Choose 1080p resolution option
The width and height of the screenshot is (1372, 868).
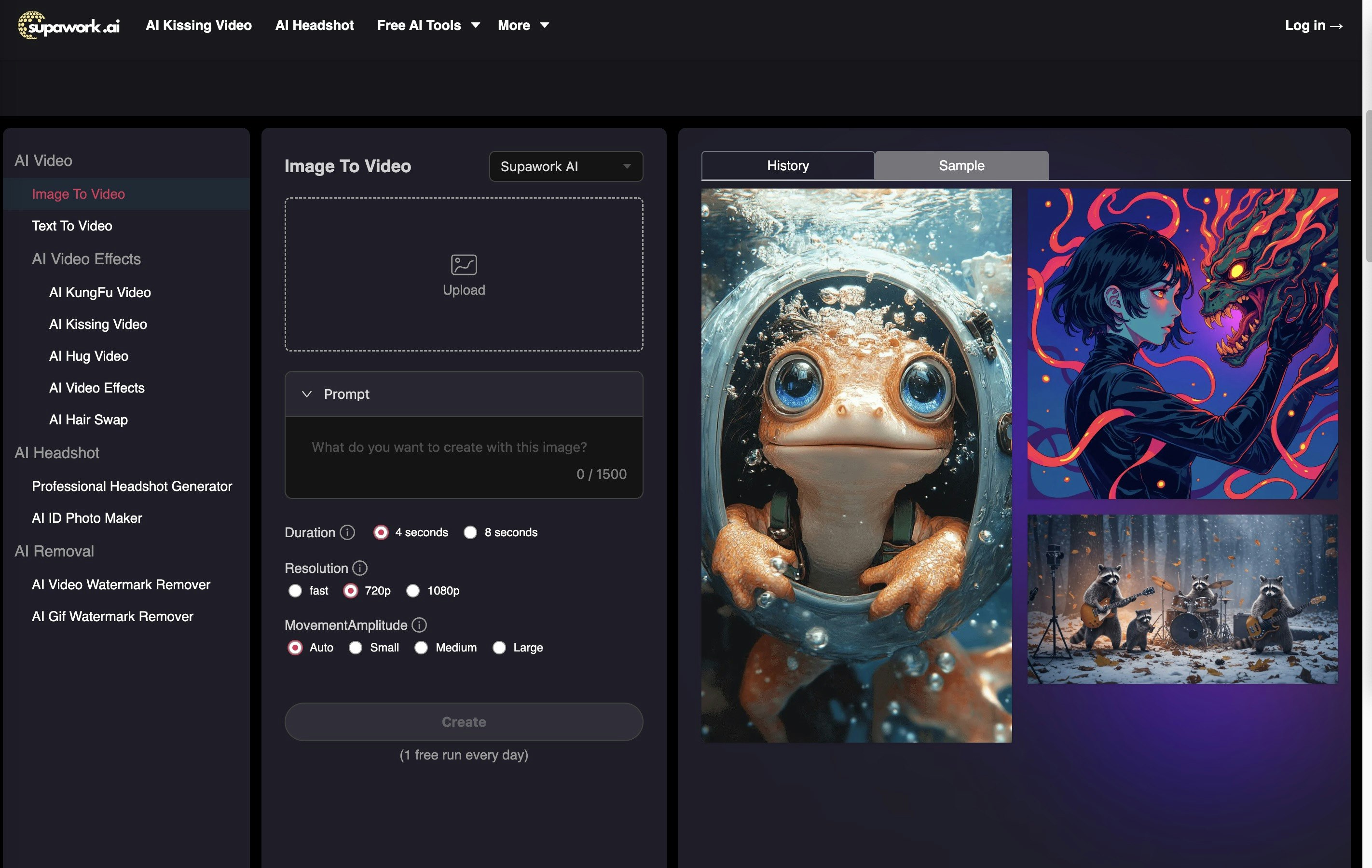coord(412,591)
